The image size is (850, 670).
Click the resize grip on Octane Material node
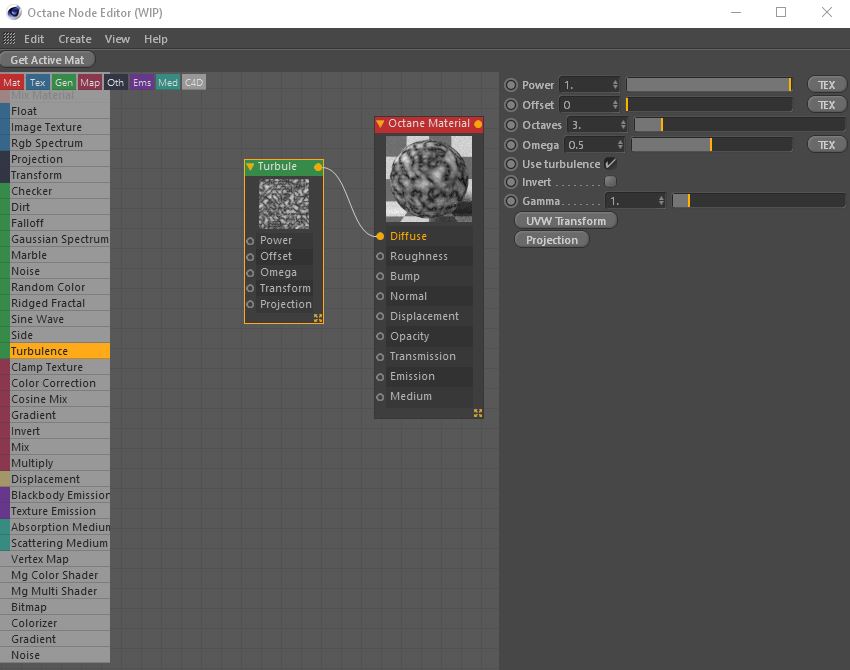click(x=478, y=412)
